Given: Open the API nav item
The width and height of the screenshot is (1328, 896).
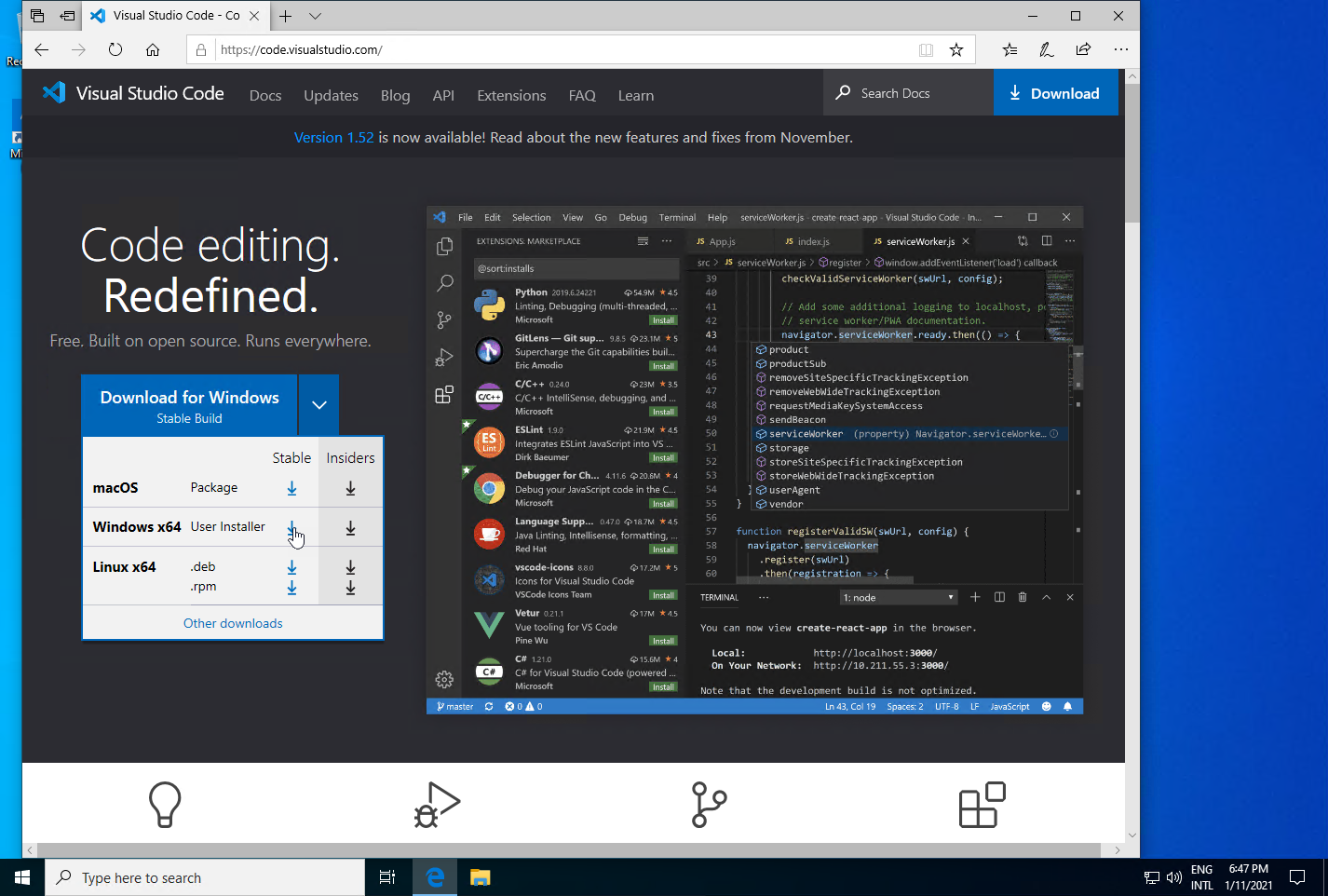Looking at the screenshot, I should (x=443, y=95).
